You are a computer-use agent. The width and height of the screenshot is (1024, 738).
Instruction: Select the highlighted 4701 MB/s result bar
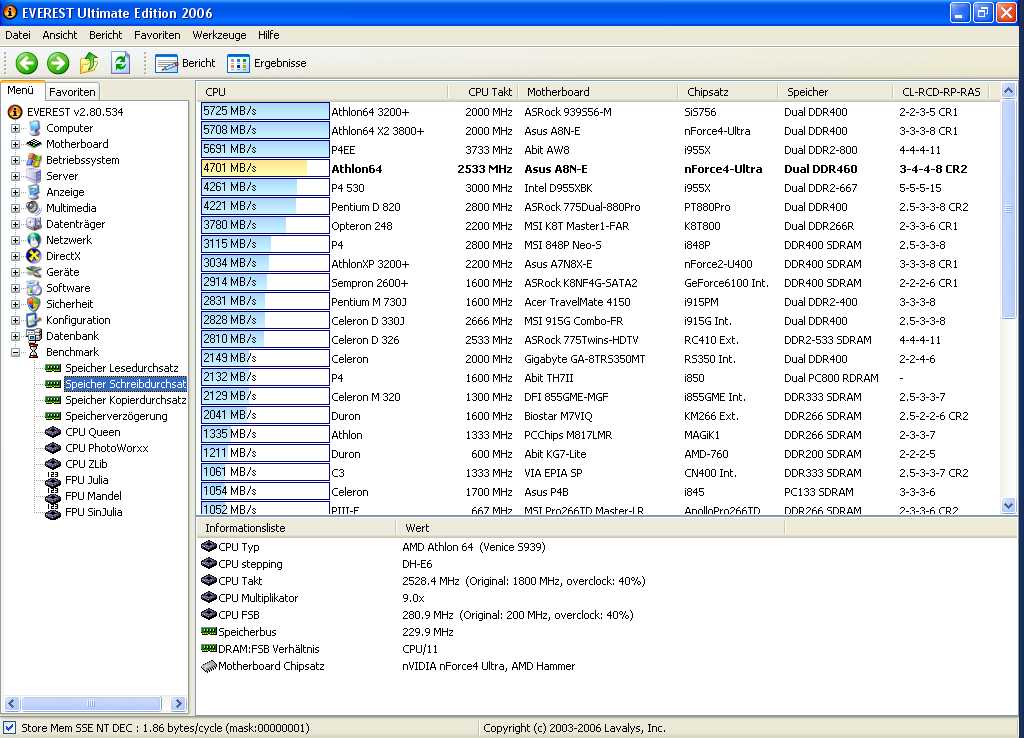[264, 168]
